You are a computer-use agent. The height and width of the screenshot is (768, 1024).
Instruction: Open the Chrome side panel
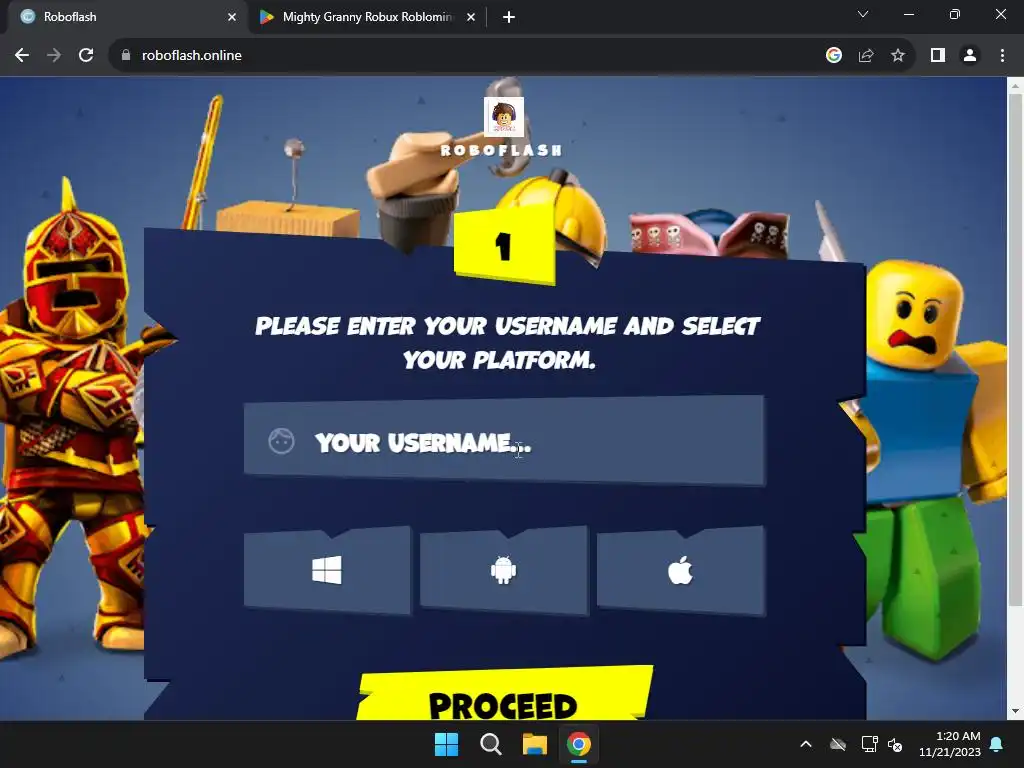[x=938, y=56]
